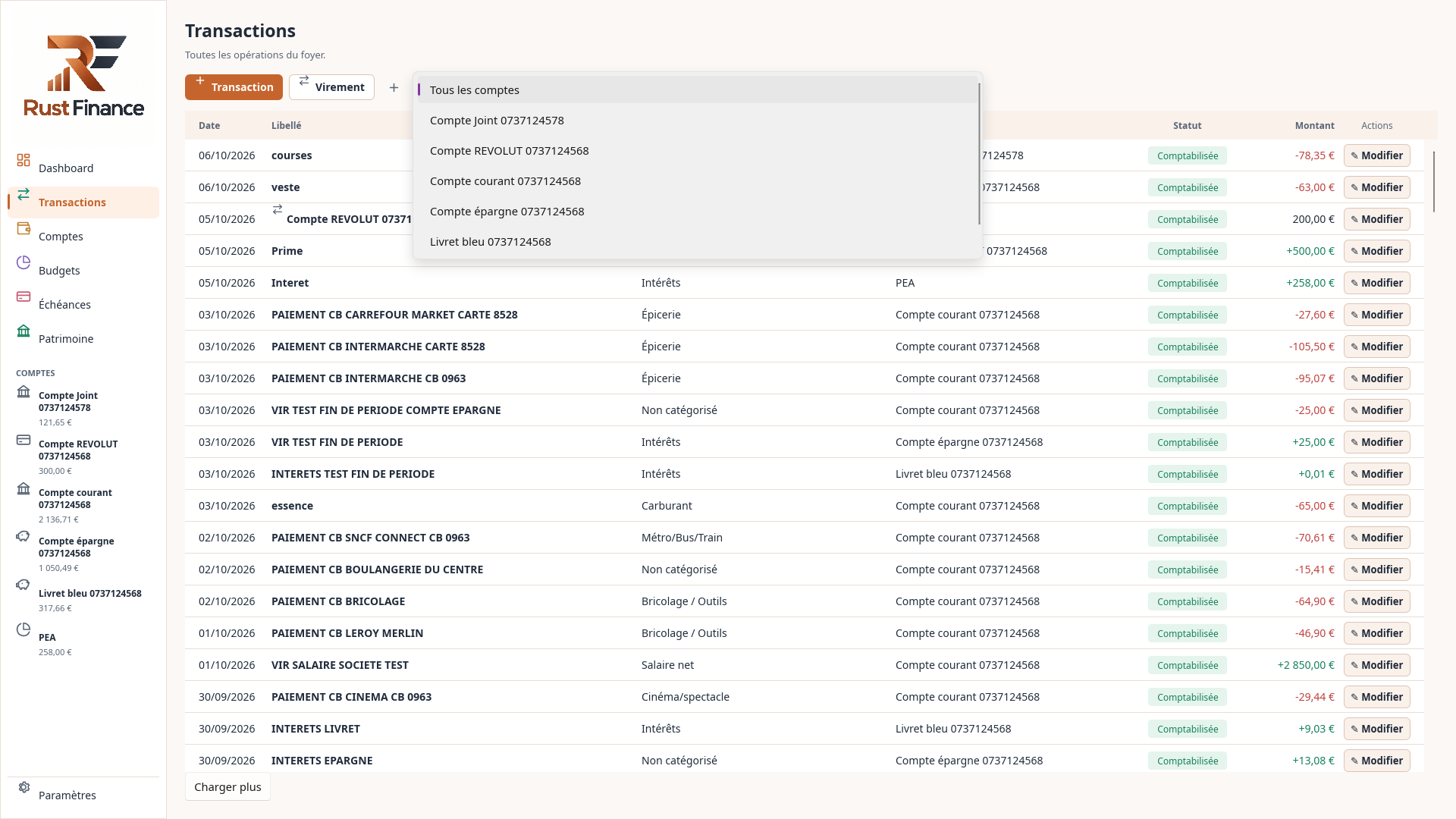
Task: Click the Compte courant bank icon
Action: tap(24, 488)
